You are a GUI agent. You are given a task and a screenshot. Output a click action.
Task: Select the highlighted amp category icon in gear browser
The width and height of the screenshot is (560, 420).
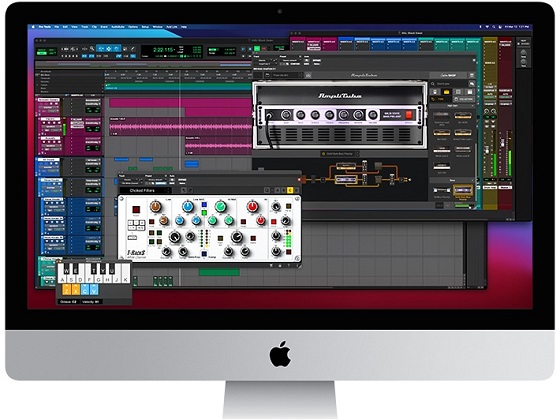tap(446, 92)
